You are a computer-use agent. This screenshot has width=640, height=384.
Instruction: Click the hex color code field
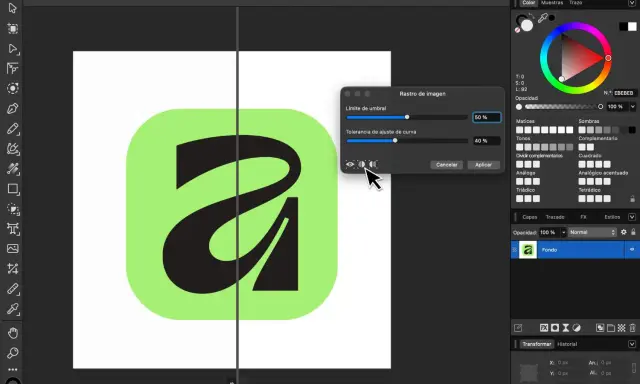coord(624,93)
